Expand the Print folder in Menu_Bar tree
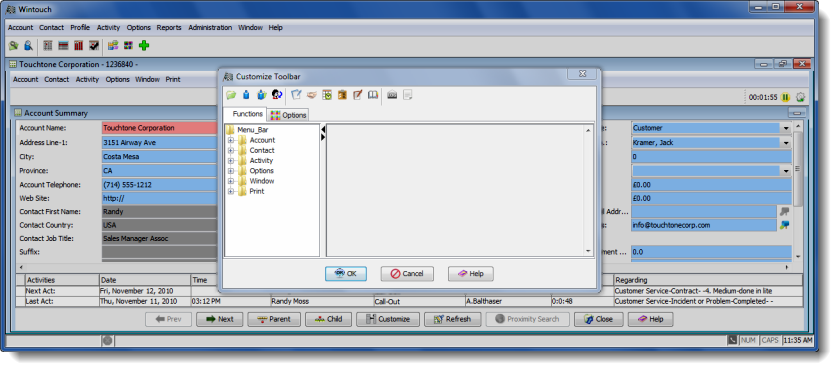 click(231, 192)
